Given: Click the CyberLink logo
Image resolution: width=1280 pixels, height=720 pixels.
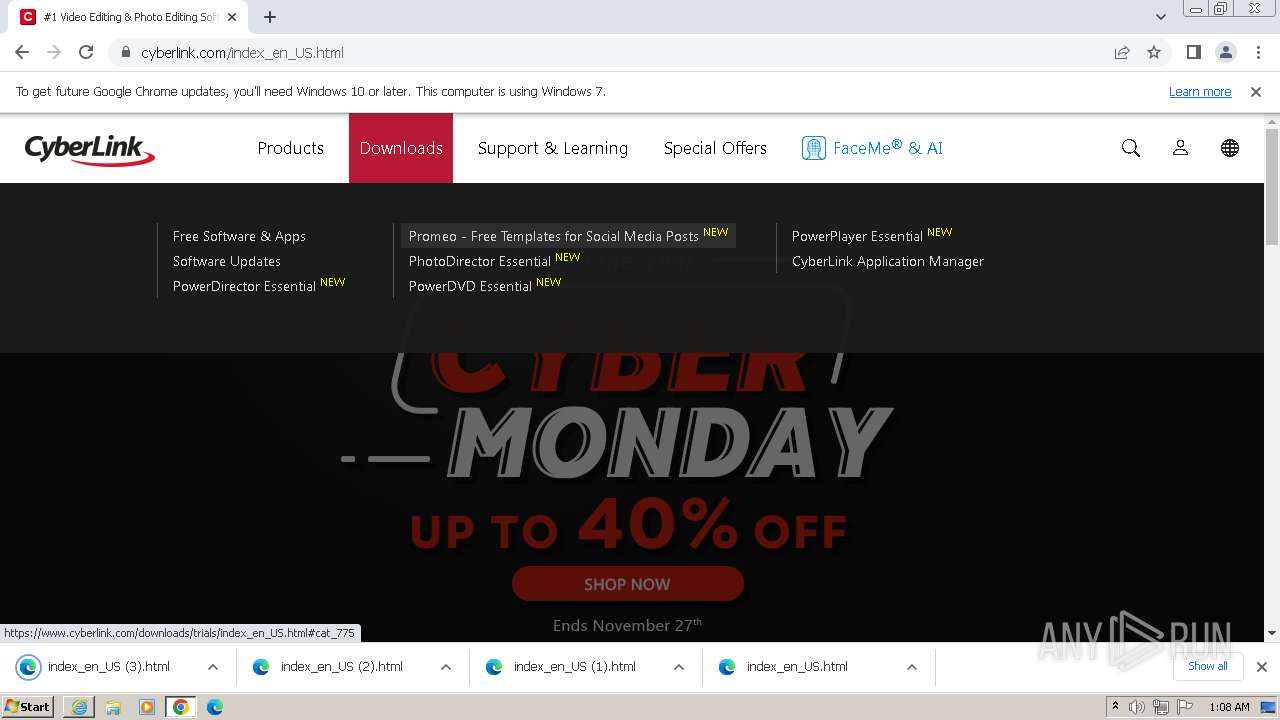Looking at the screenshot, I should (90, 149).
